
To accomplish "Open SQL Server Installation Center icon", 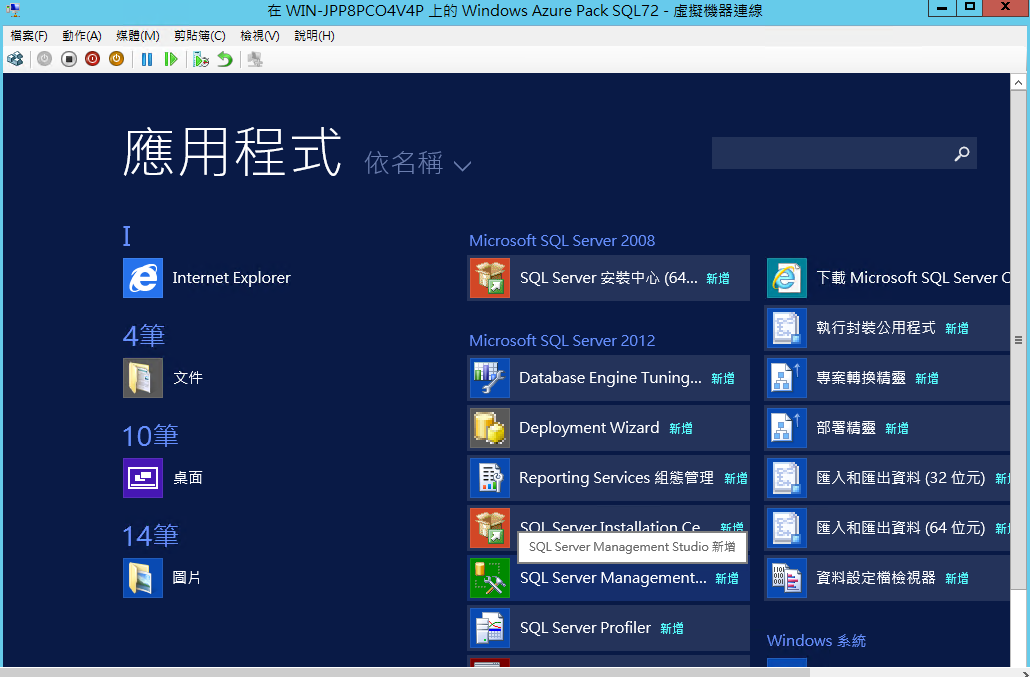I will click(x=490, y=528).
